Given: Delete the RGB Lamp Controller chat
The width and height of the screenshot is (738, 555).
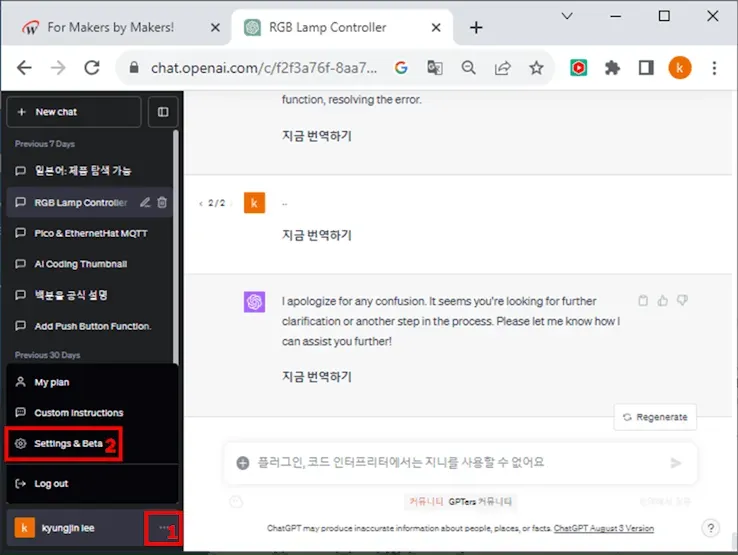Looking at the screenshot, I should 162,202.
